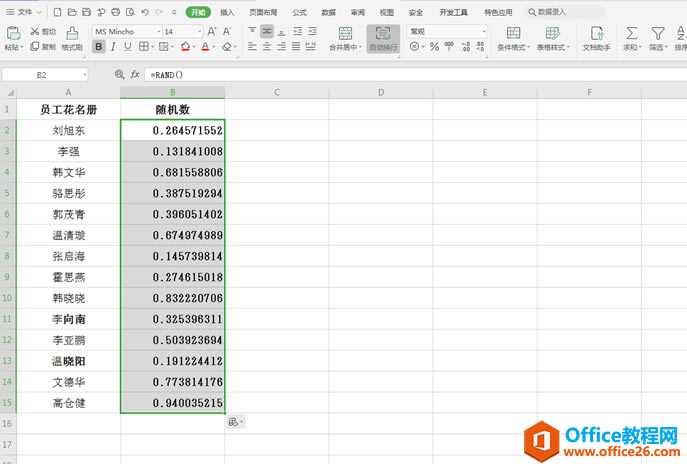Toggle Underline formatting
The image size is (687, 469).
point(127,46)
